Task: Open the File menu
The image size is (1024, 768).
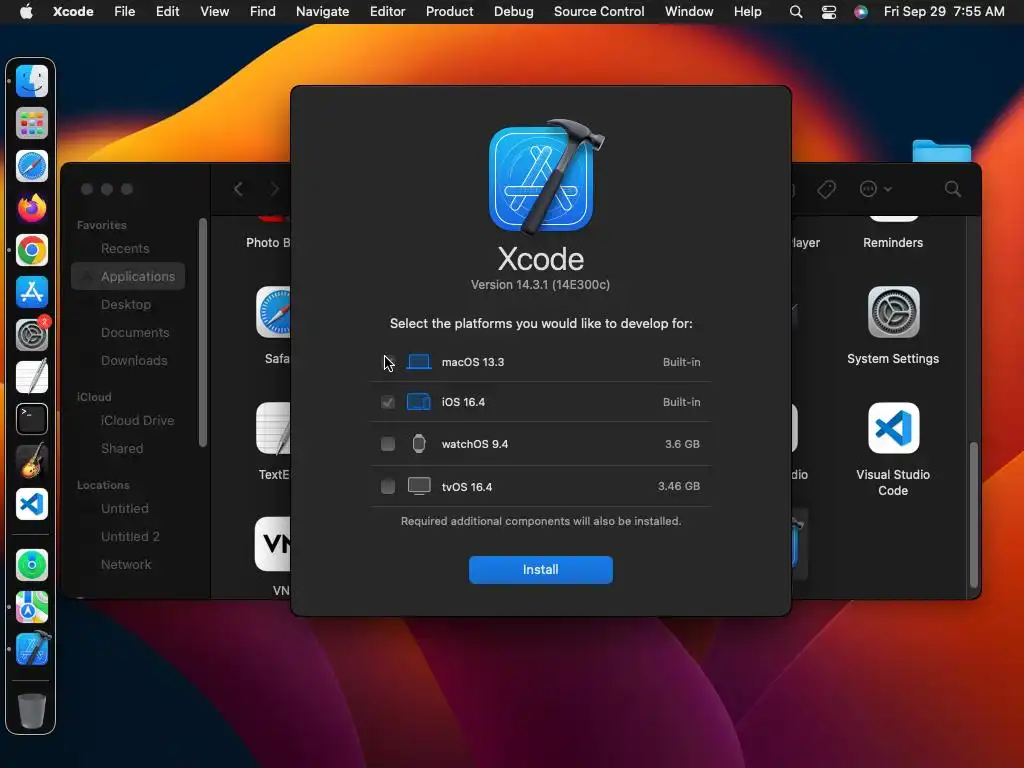Action: click(124, 12)
